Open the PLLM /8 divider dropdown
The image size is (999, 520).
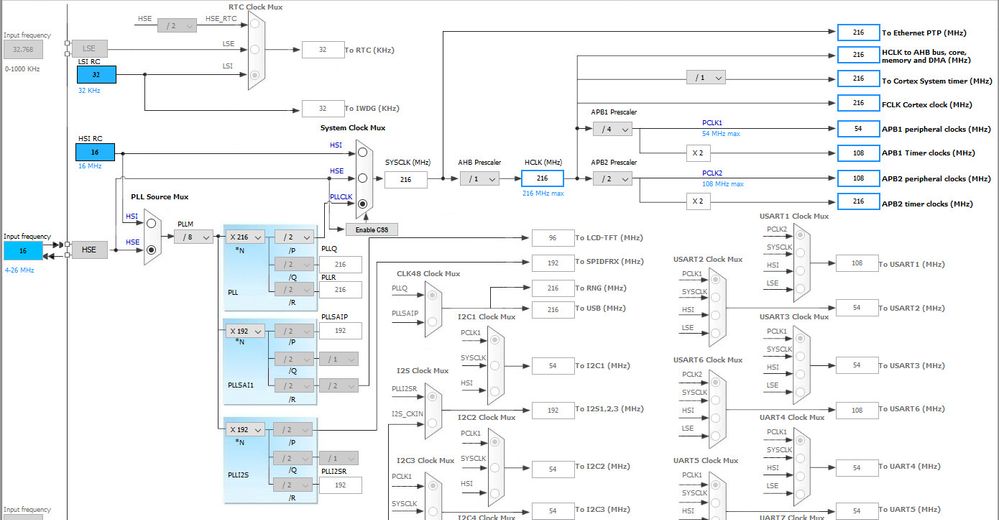point(194,237)
